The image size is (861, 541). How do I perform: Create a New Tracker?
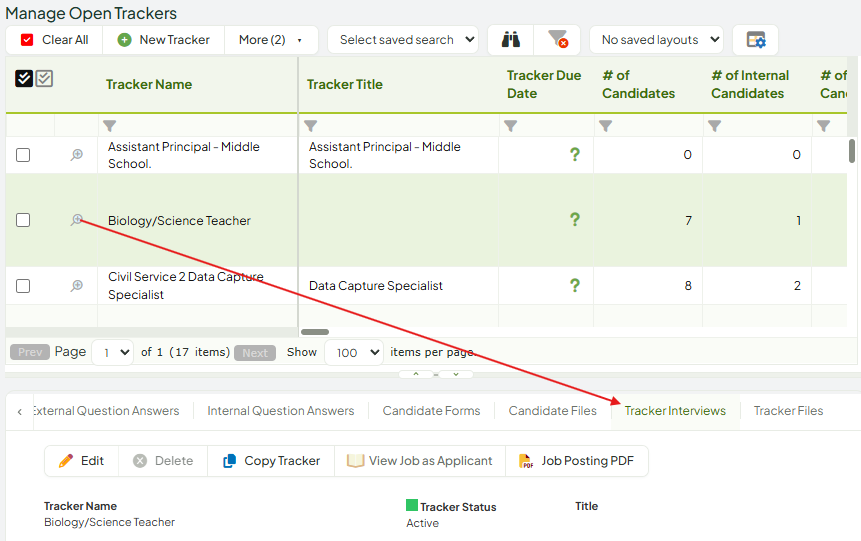point(164,40)
